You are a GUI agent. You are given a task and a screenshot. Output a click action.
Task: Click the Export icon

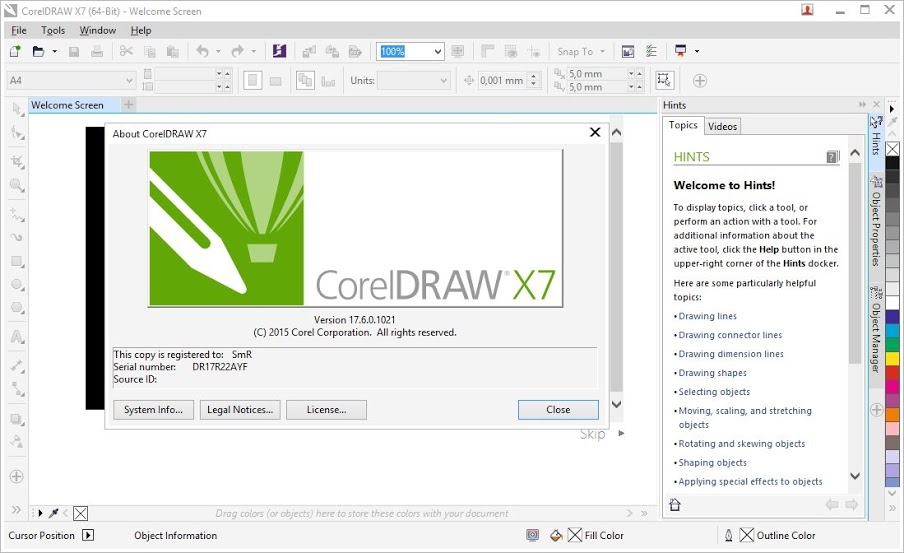[332, 51]
